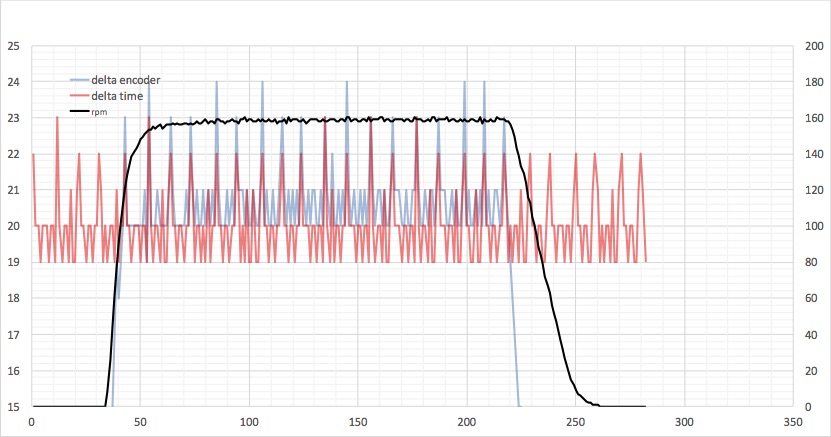Click the red line swatch beside delta time
Screen dimensions: 831x437
tap(79, 96)
